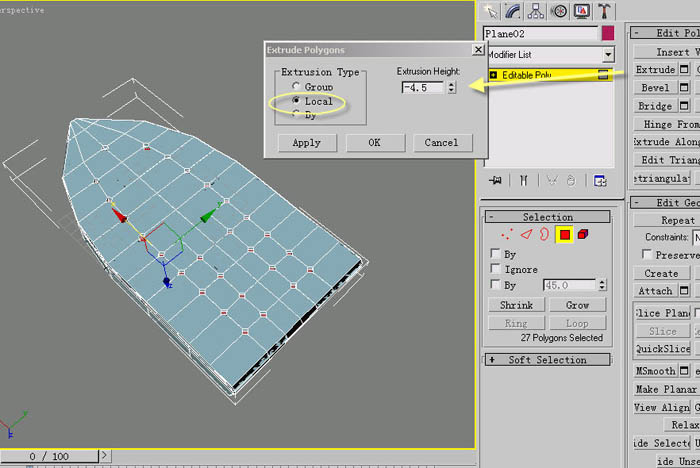Open Extrude settings box icon
Image resolution: width=700 pixels, height=468 pixels.
683,69
